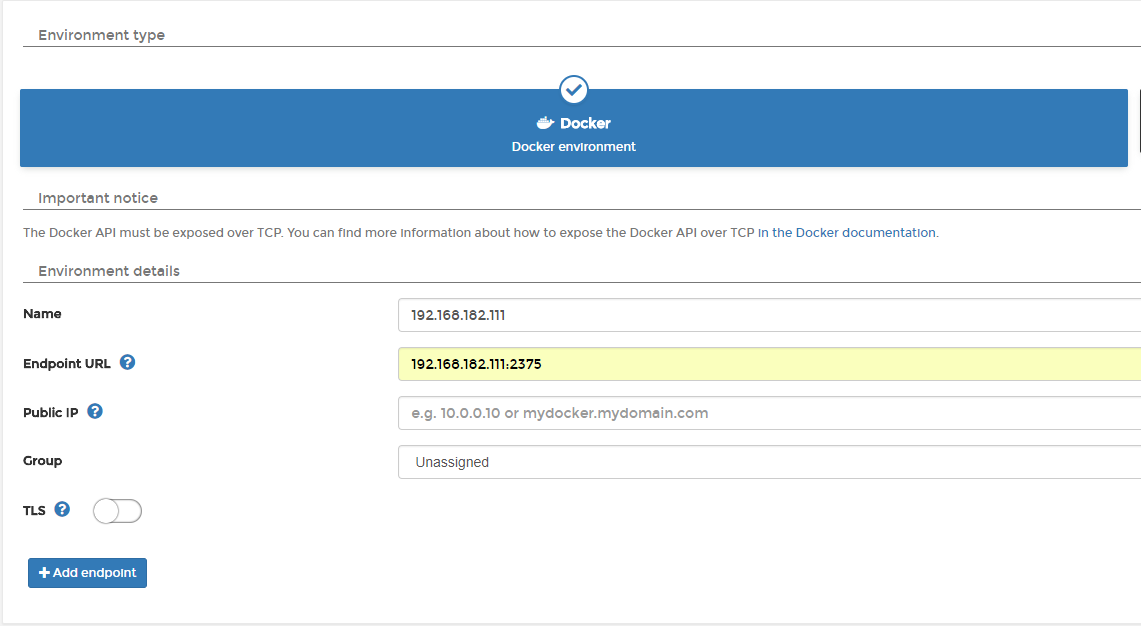The width and height of the screenshot is (1141, 626).
Task: Click the Environment details section heading
Action: click(x=109, y=271)
